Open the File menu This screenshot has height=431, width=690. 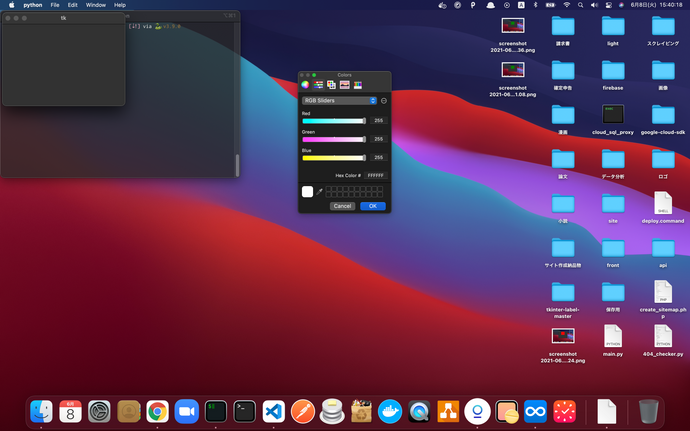[55, 5]
